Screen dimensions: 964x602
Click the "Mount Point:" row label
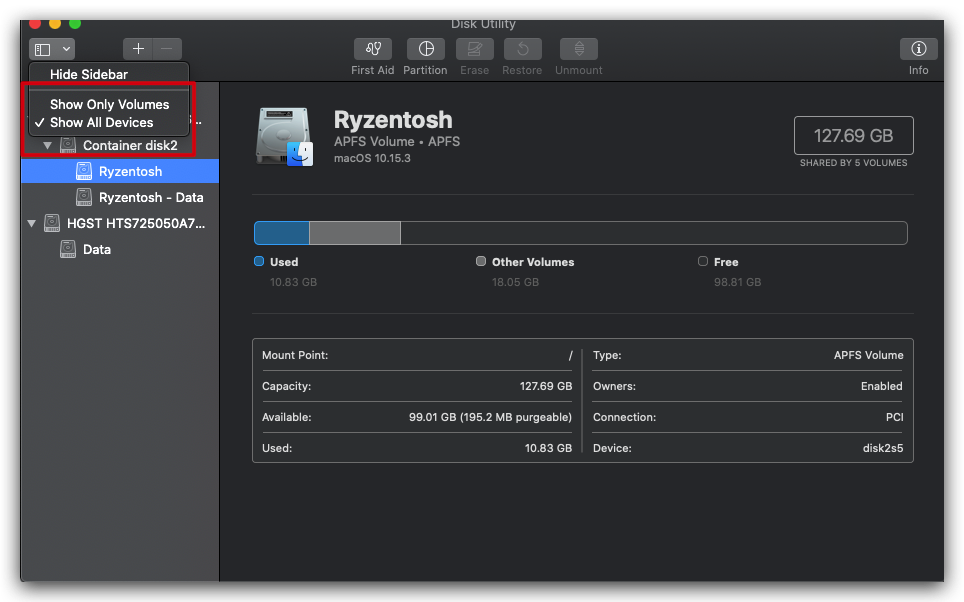point(295,355)
